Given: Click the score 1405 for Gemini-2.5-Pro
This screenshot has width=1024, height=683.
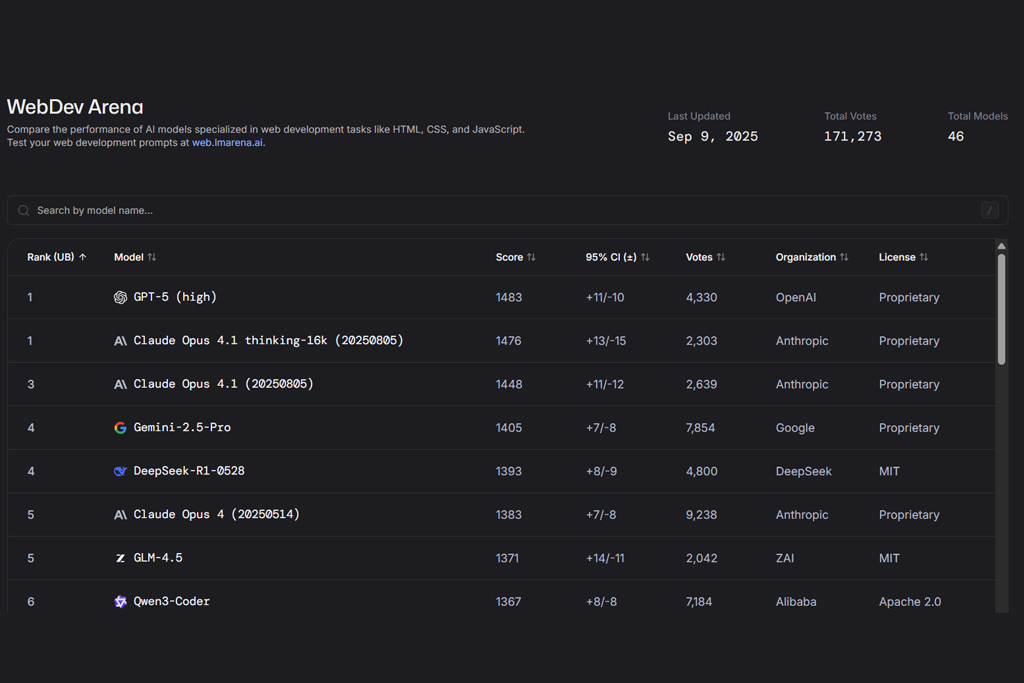Looking at the screenshot, I should pos(509,428).
